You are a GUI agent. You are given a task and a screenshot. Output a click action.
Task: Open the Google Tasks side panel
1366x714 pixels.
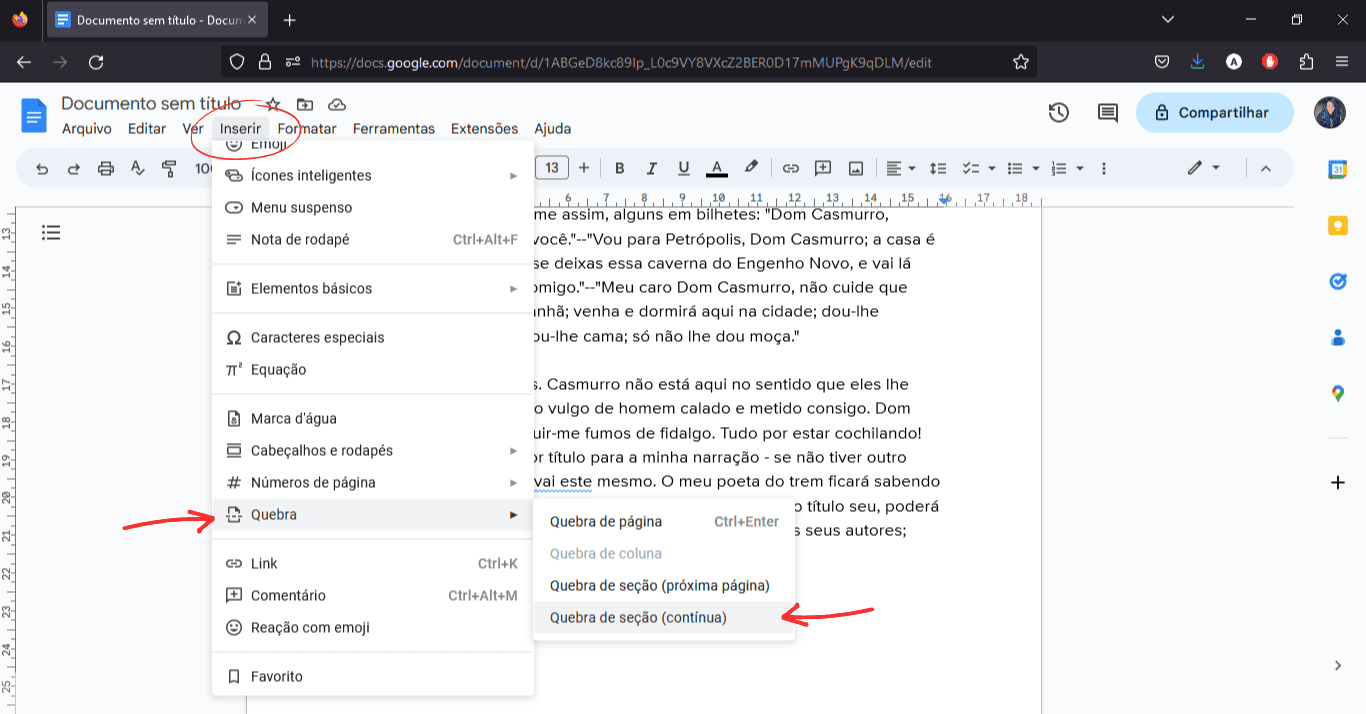pos(1337,281)
